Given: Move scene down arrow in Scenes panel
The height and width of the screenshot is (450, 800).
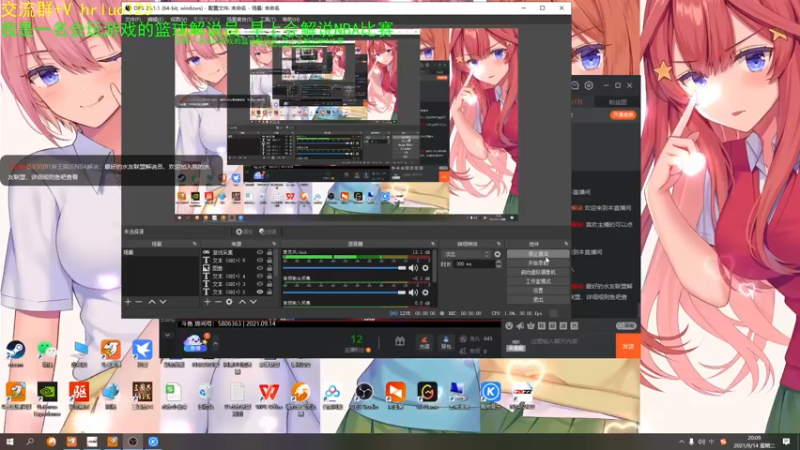Looking at the screenshot, I should [163, 302].
